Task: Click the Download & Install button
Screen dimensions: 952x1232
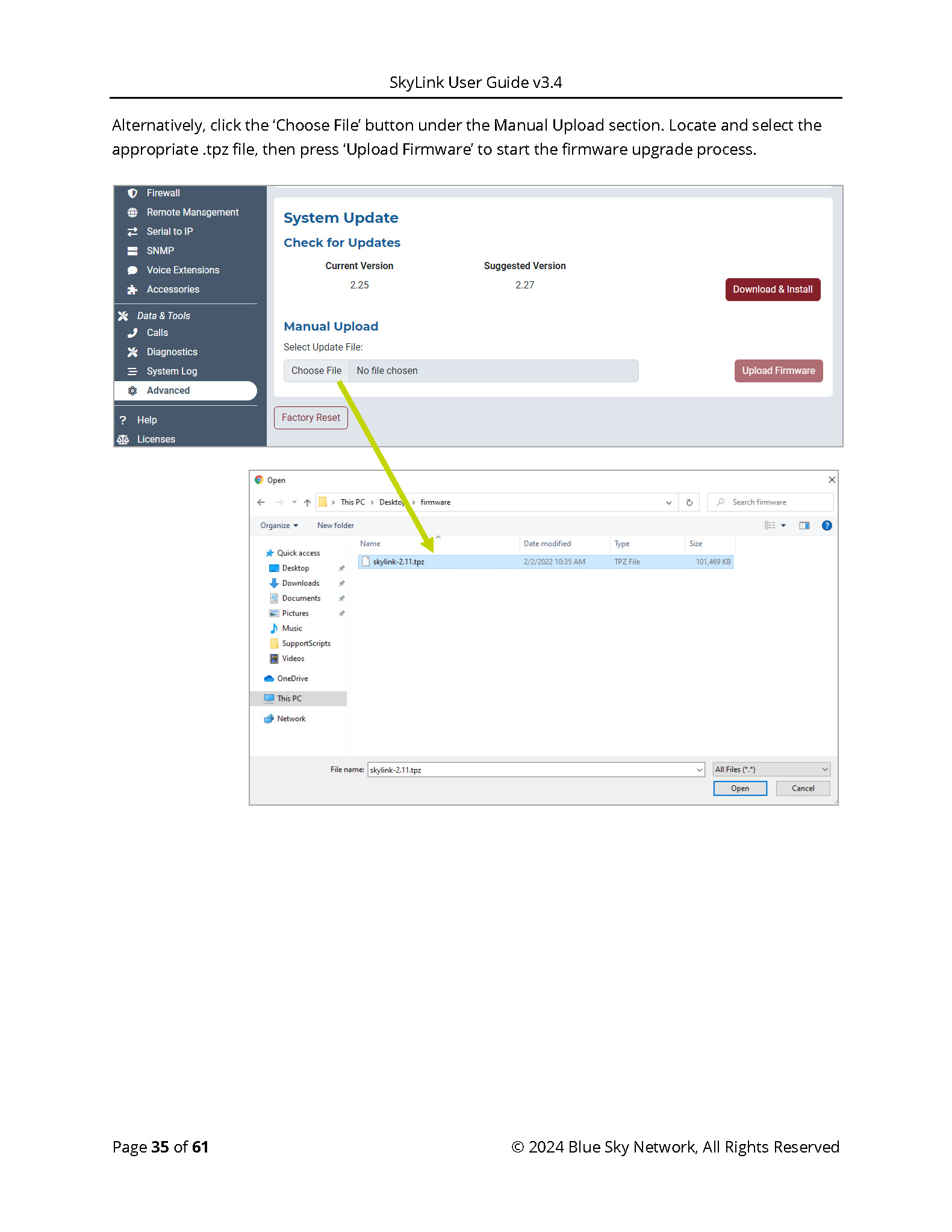Action: pos(773,290)
